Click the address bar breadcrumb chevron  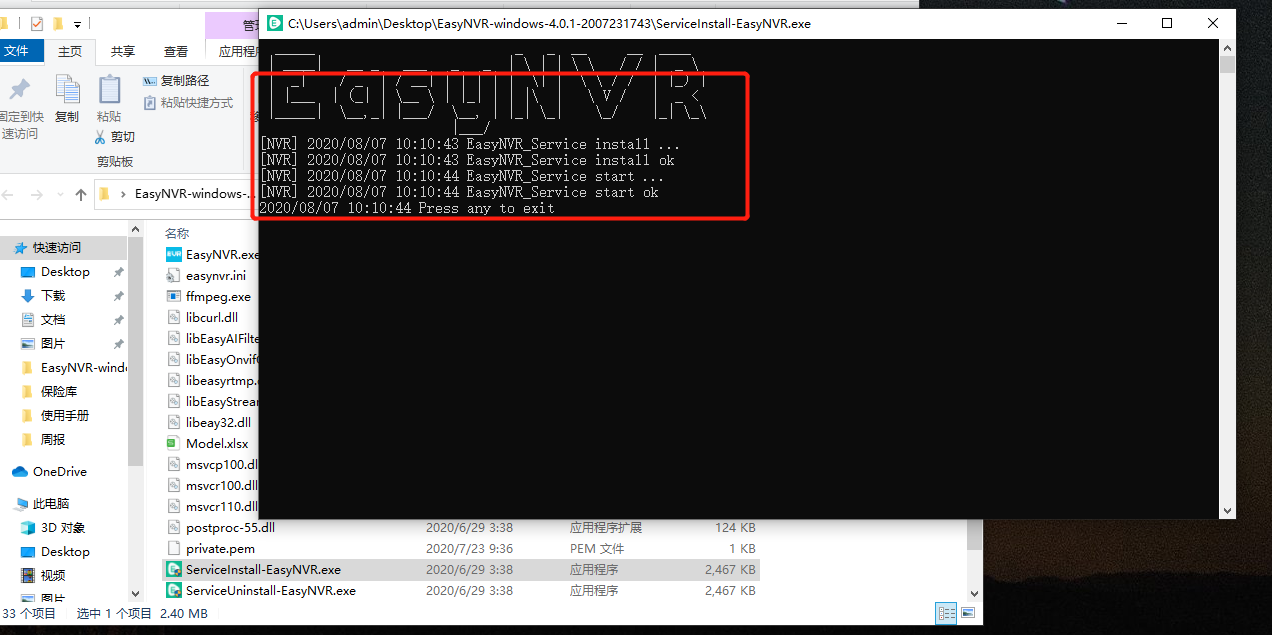tap(123, 194)
